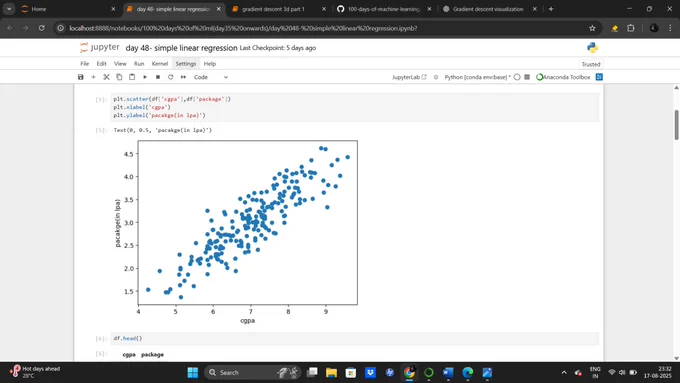680x383 pixels.
Task: Click the 'cgpa' column header in table output
Action: coord(129,355)
